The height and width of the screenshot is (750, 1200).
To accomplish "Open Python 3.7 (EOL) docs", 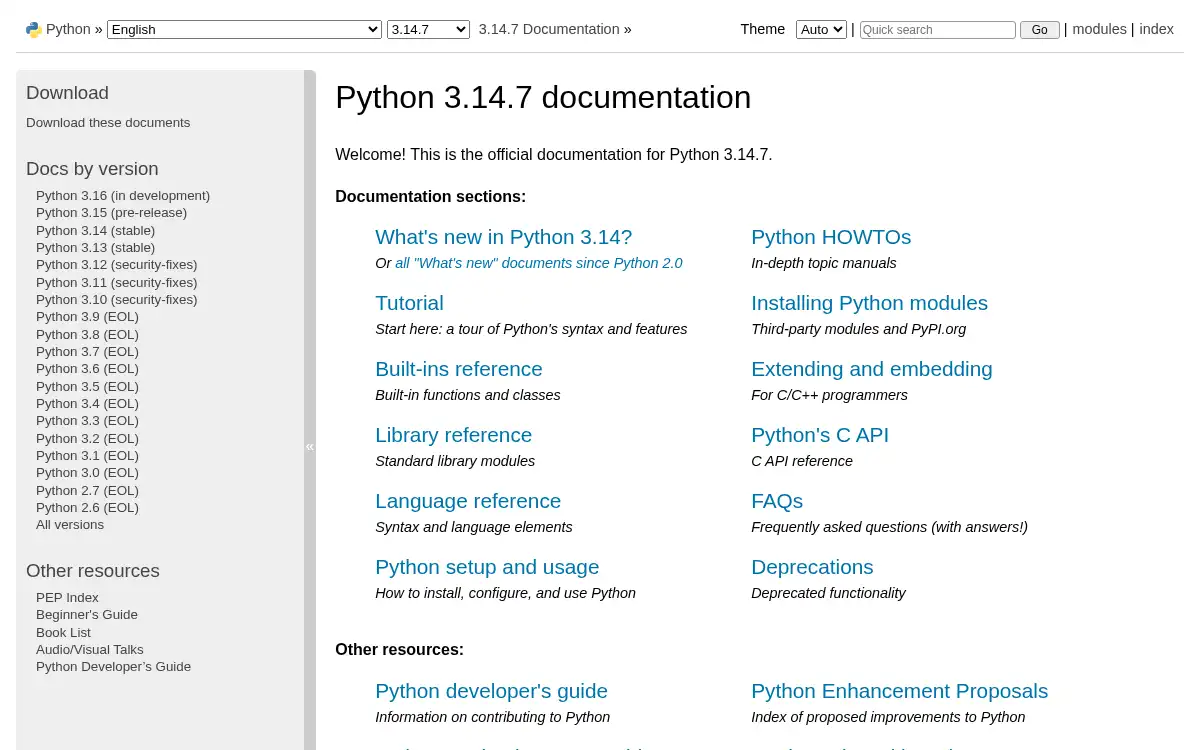I will 87,352.
